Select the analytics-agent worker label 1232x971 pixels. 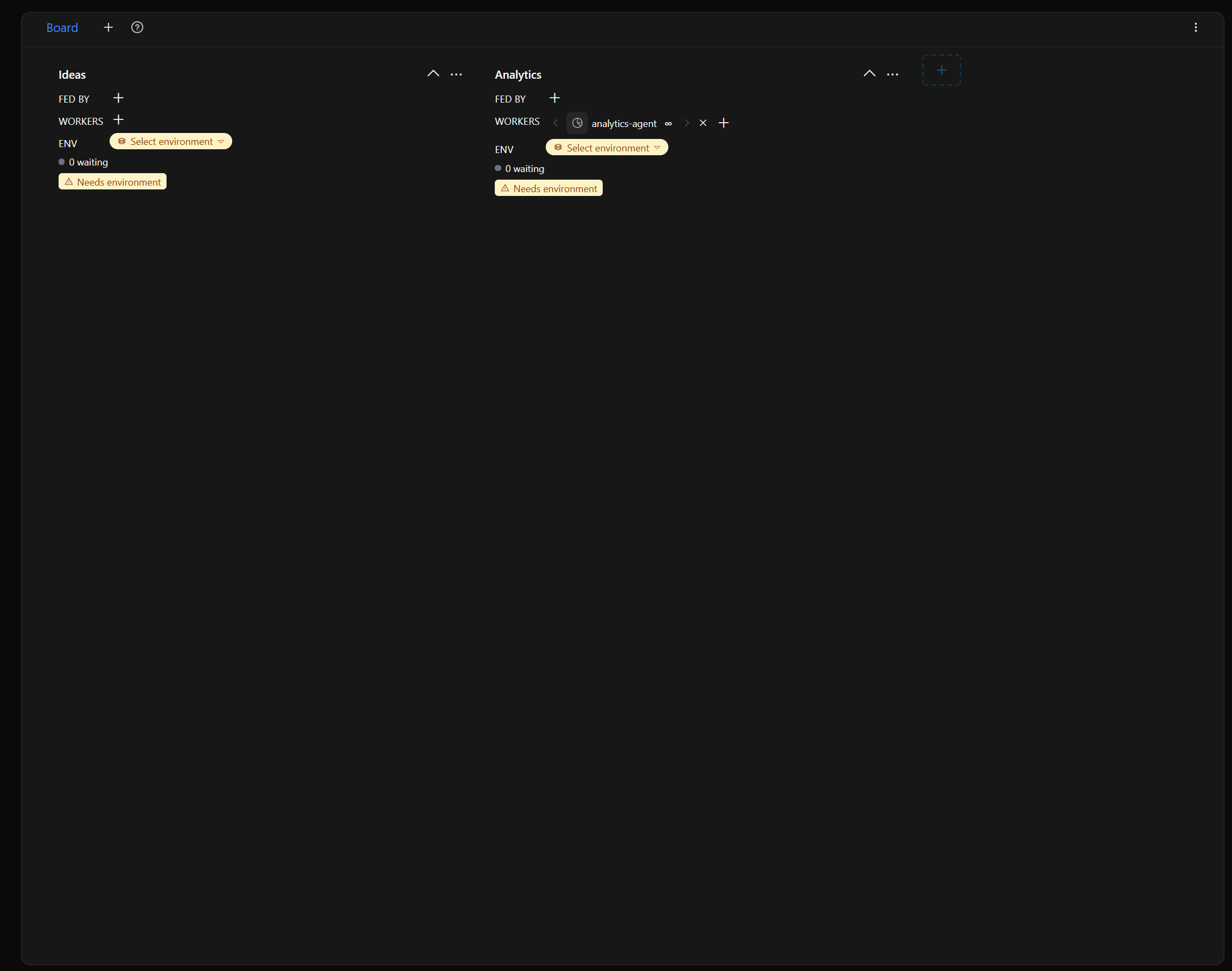[624, 123]
